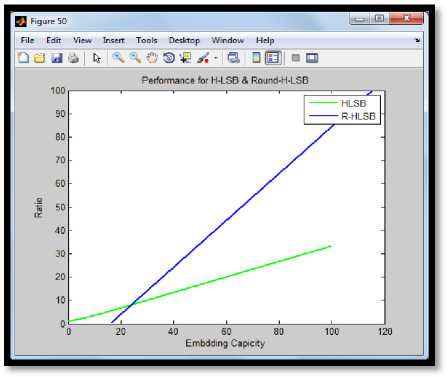Open the Insert menu

pyautogui.click(x=114, y=40)
